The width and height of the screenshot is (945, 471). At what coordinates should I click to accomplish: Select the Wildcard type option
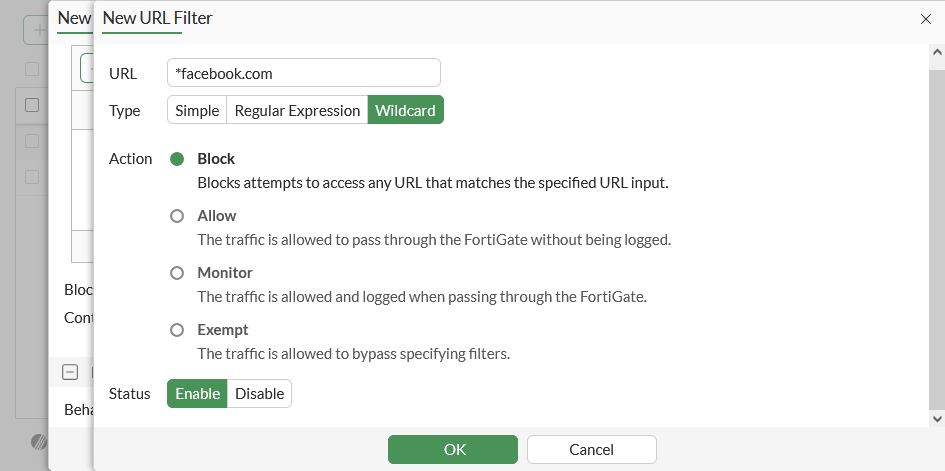[405, 110]
